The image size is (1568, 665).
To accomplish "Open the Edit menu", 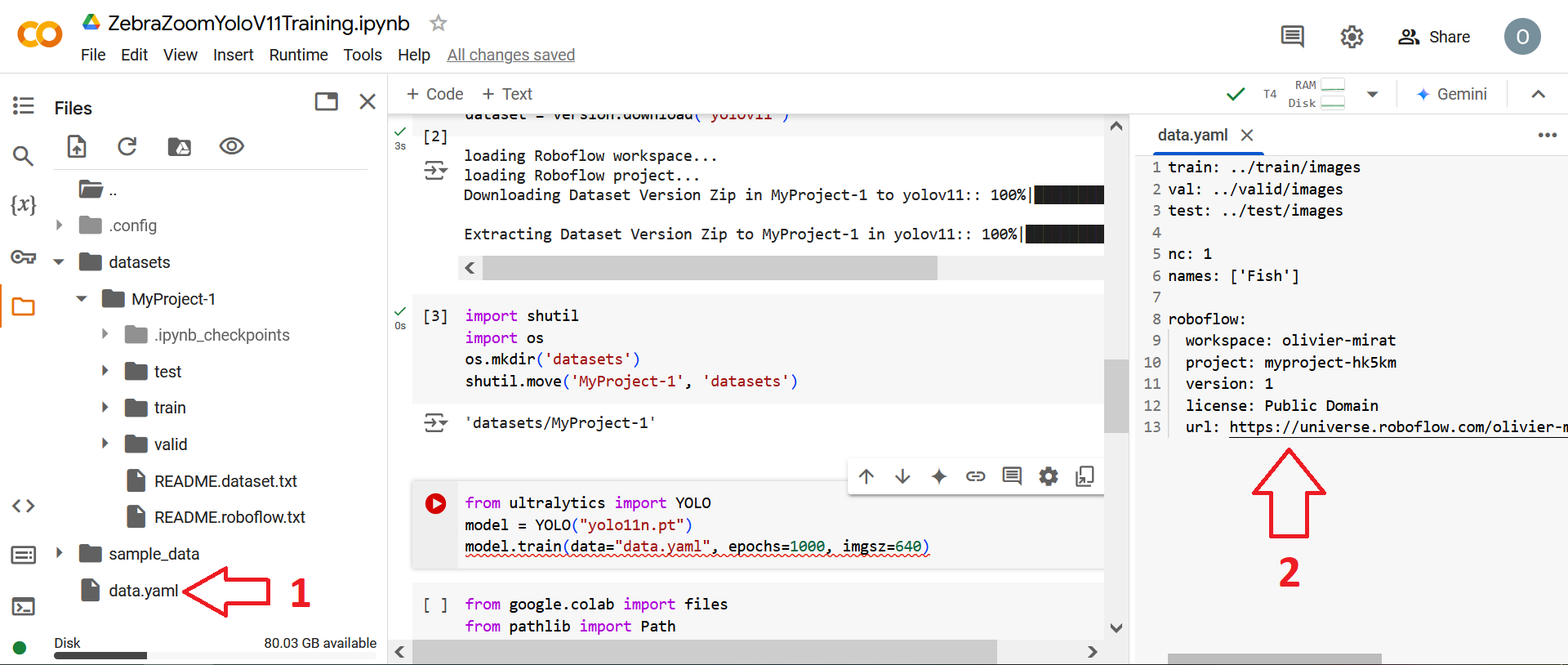I will tap(134, 55).
